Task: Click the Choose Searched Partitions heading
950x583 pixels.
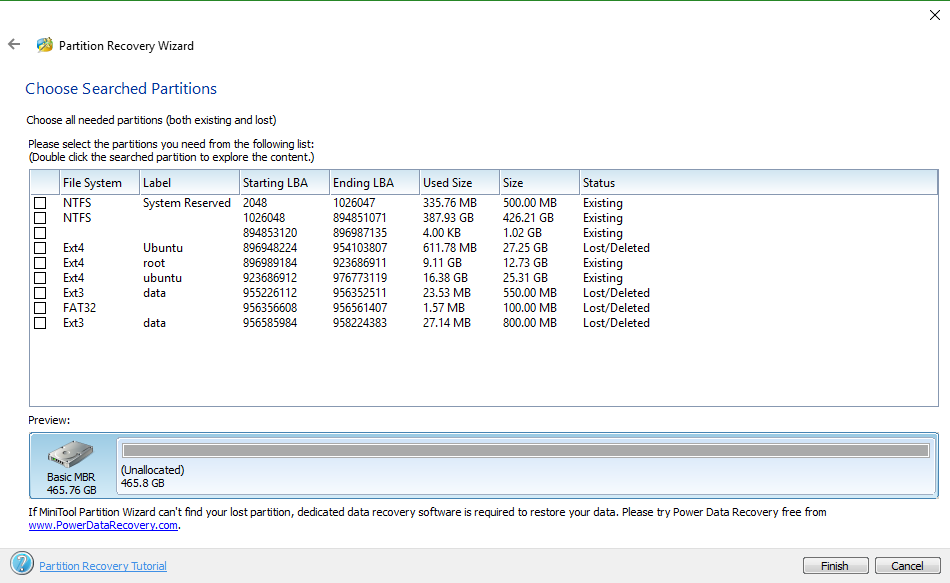Action: click(x=121, y=88)
